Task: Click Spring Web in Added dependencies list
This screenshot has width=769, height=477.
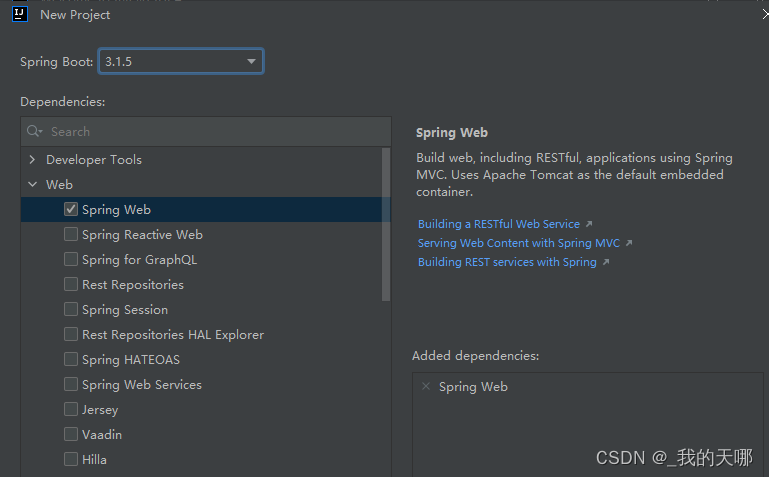Action: click(x=473, y=387)
